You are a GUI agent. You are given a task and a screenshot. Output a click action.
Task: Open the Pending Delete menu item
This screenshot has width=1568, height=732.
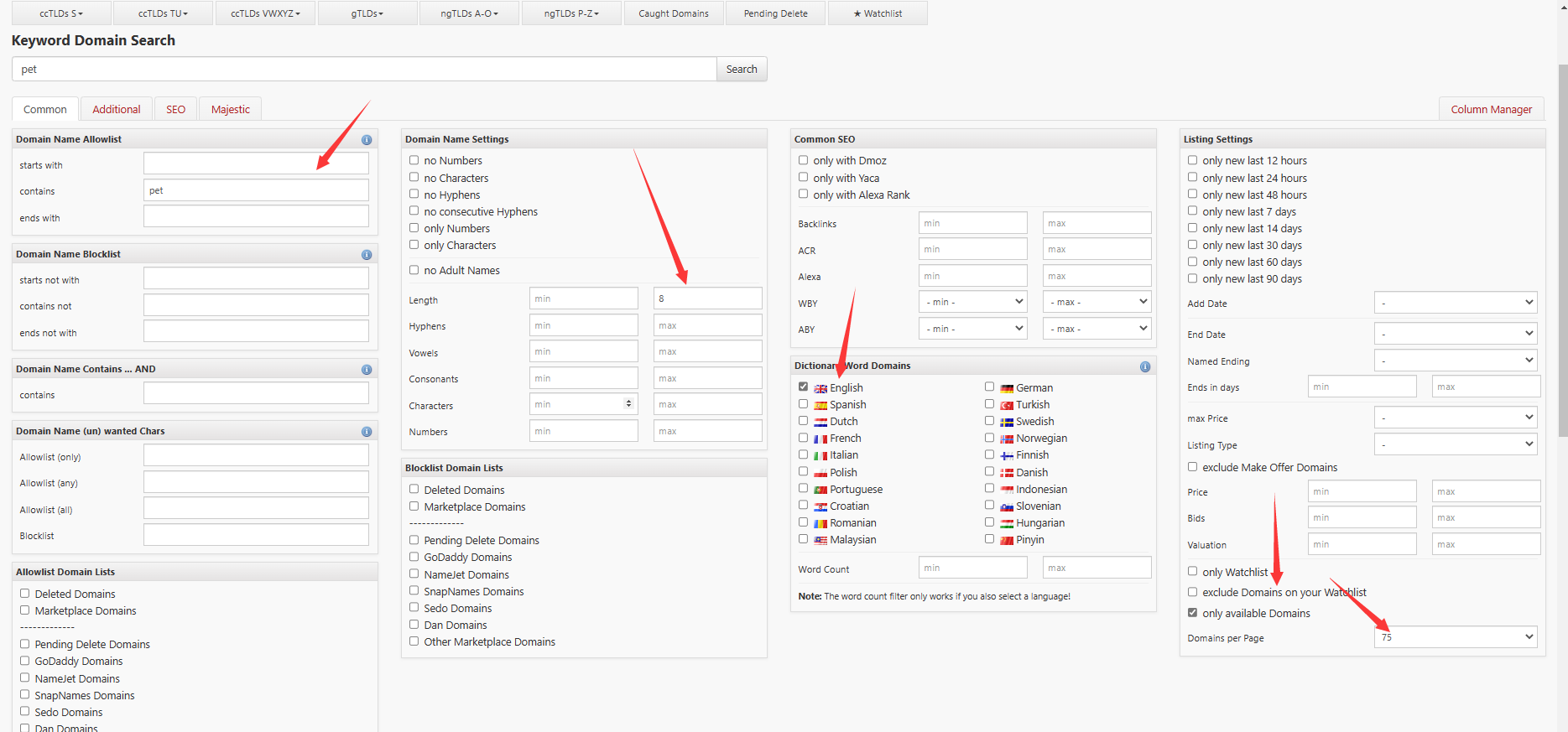[775, 13]
